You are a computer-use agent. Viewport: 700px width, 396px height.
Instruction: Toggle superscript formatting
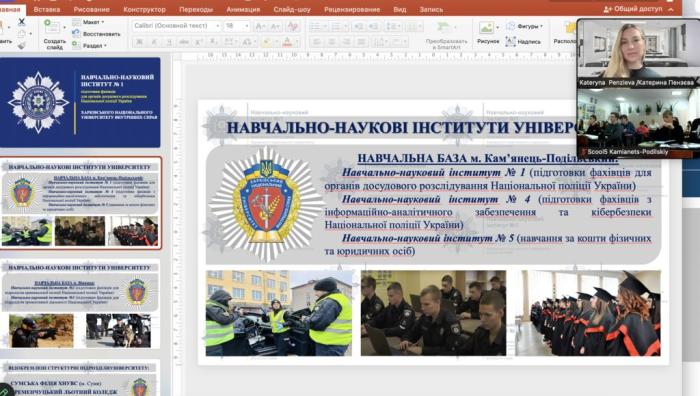tap(199, 42)
